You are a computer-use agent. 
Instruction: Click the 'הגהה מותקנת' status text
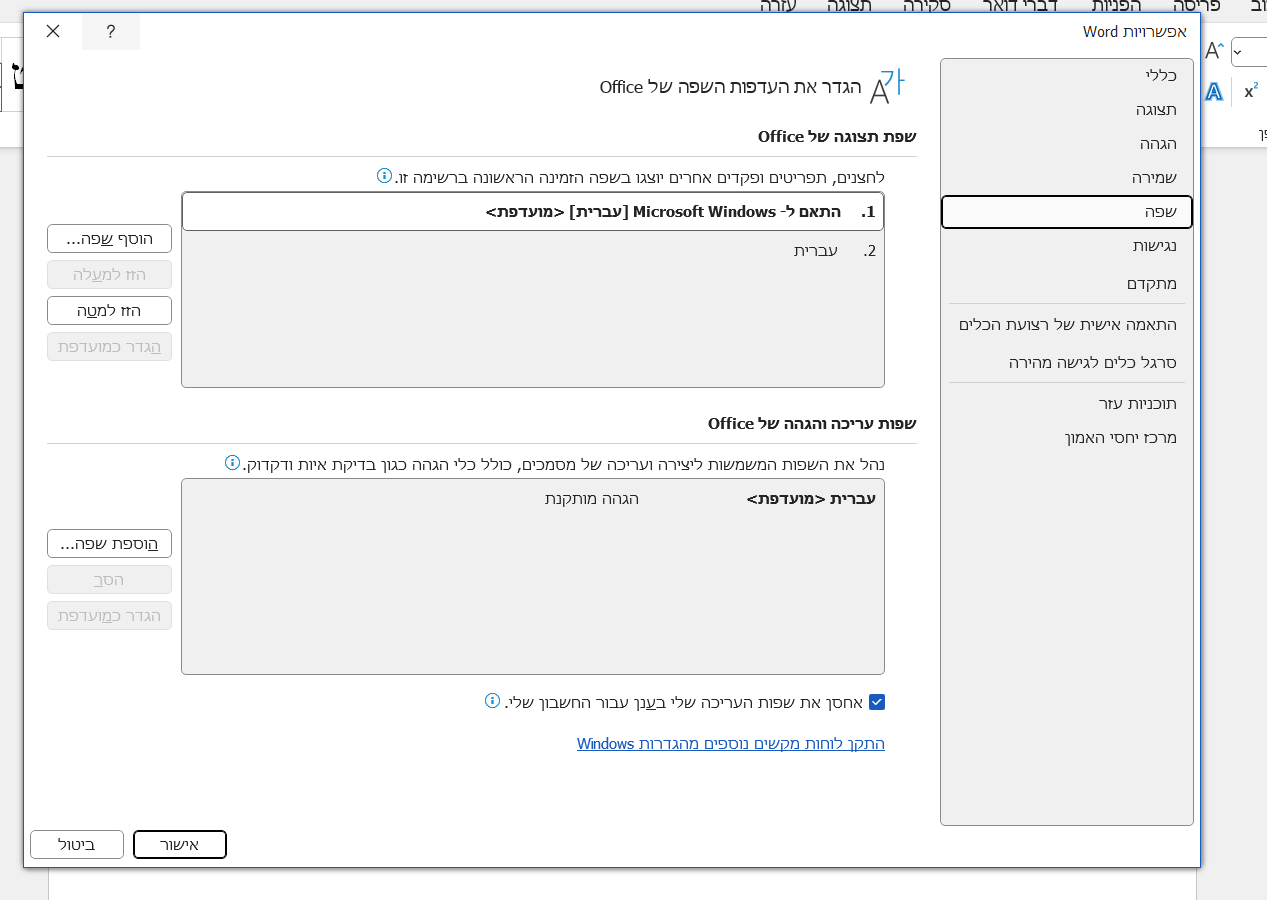(592, 499)
